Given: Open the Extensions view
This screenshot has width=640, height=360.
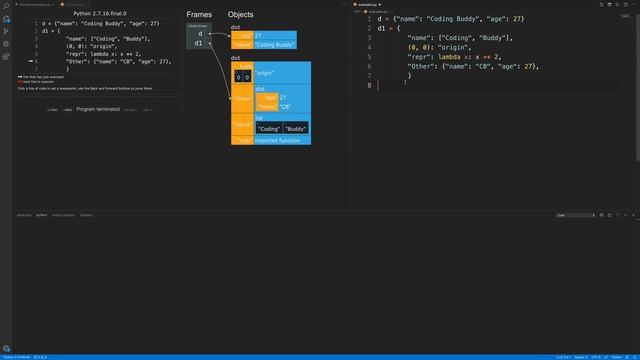Looking at the screenshot, I should pos(6,56).
